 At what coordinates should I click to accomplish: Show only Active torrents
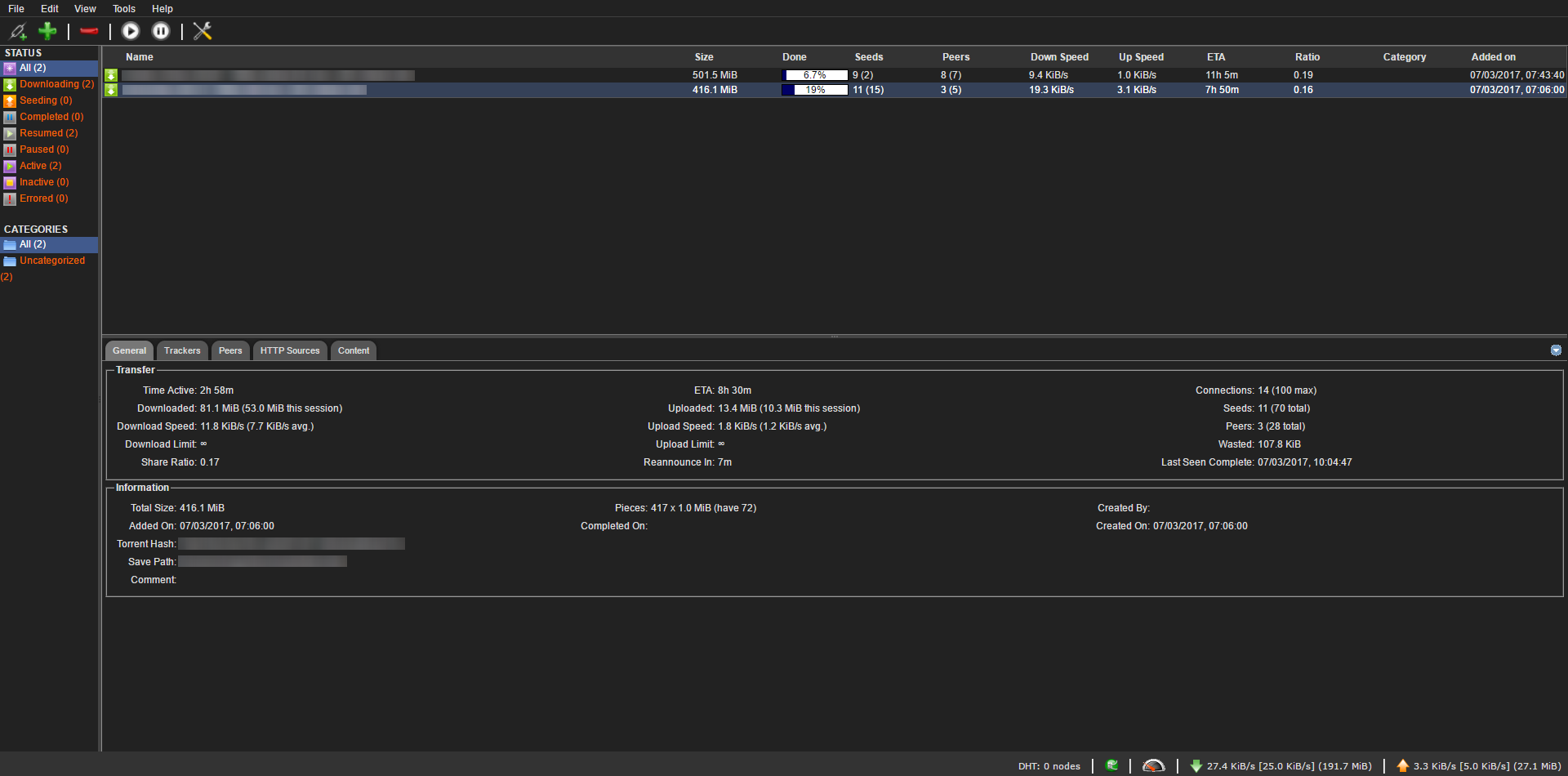(38, 165)
